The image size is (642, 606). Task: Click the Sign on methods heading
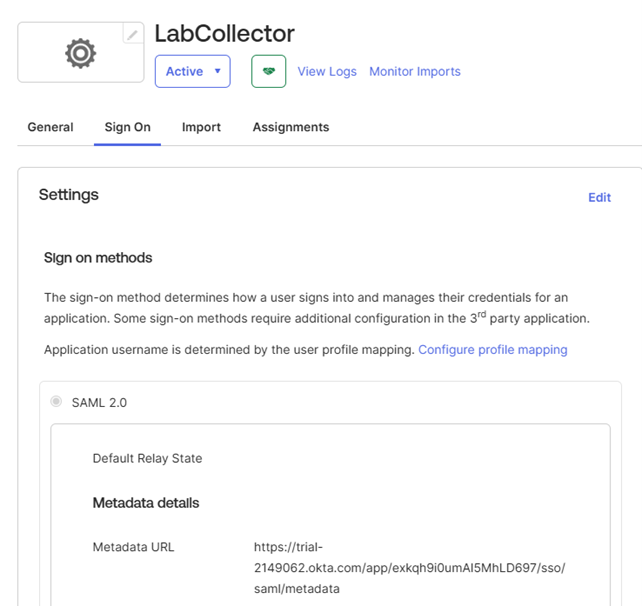click(x=98, y=258)
